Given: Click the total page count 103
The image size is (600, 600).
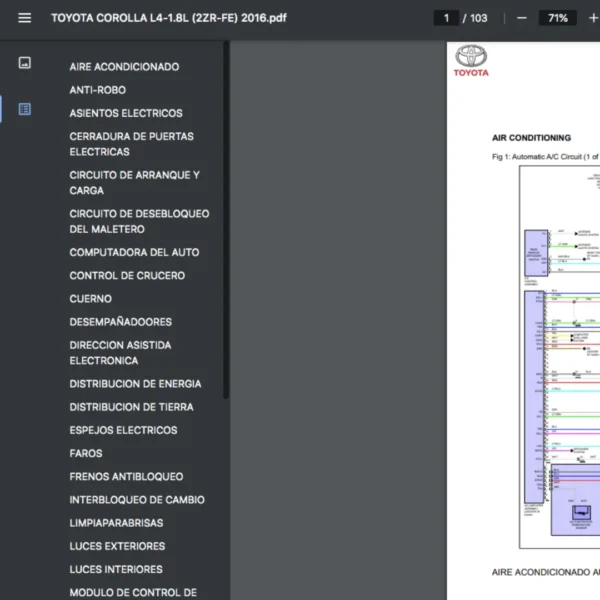Looking at the screenshot, I should tap(479, 18).
